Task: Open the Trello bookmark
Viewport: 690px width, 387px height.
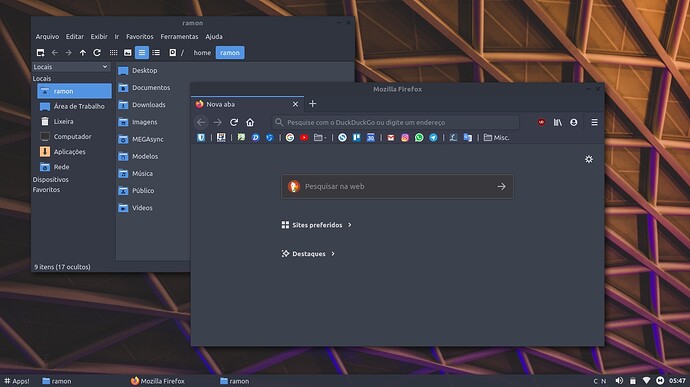Action: [x=356, y=138]
